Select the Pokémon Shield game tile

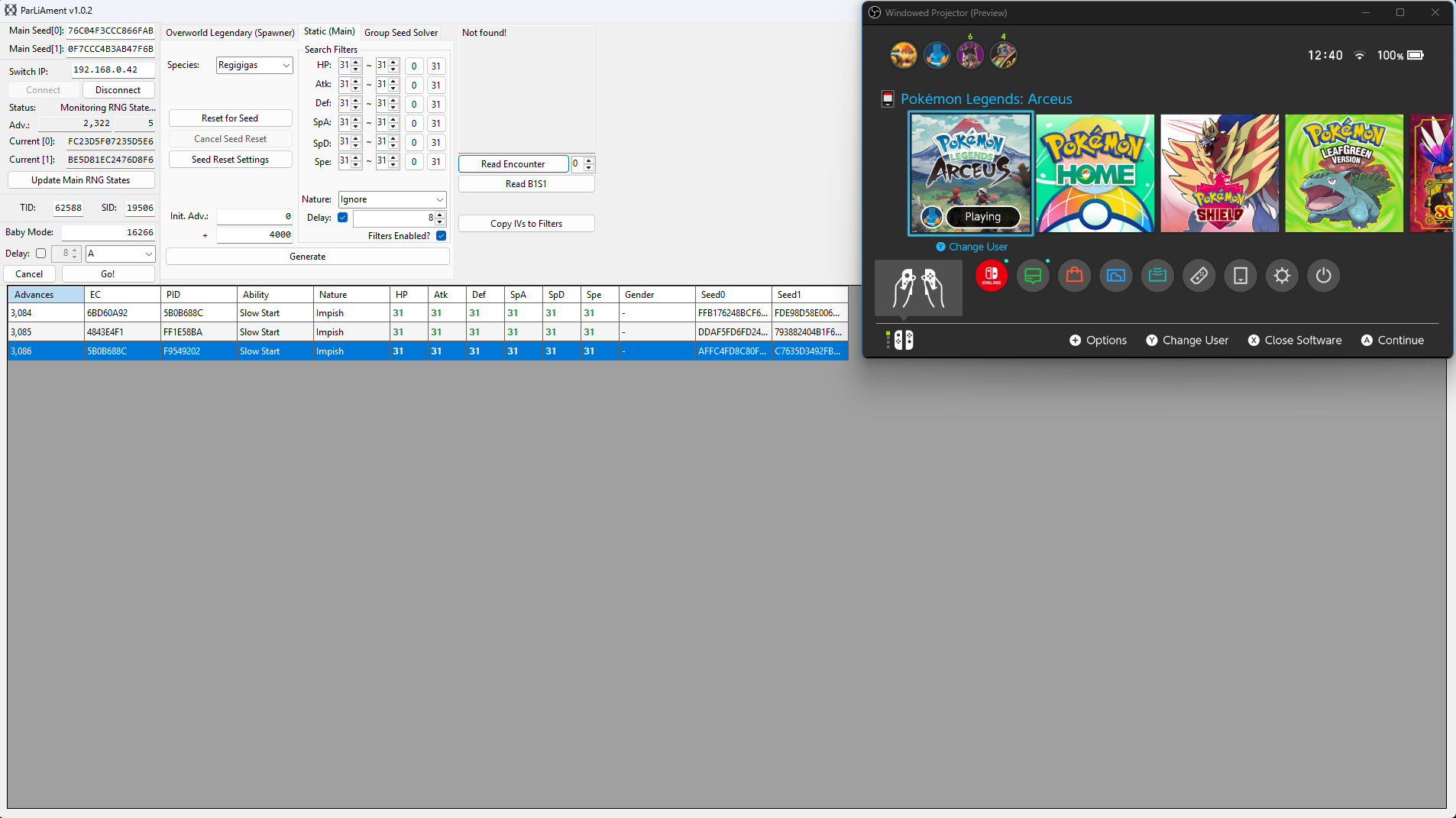pos(1219,173)
